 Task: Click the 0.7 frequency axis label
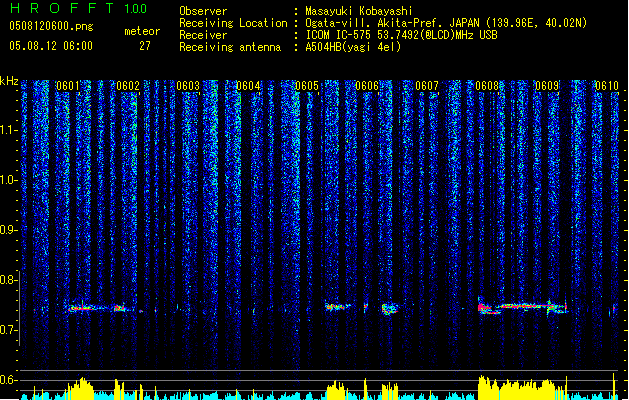click(x=9, y=330)
